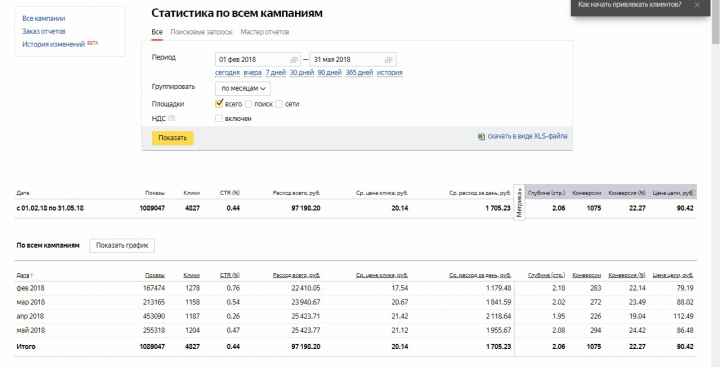This screenshot has width=720, height=367.
Task: Sort lower table by 'Глубина (стр.)' column
Action: (546, 275)
